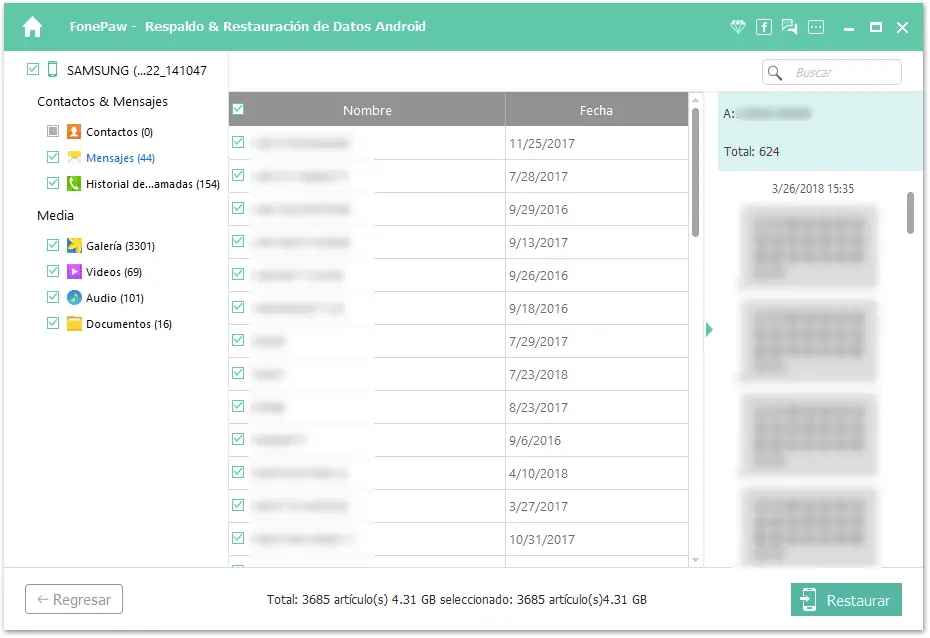Image resolution: width=930 pixels, height=638 pixels.
Task: Click the Galería picture icon
Action: [74, 245]
